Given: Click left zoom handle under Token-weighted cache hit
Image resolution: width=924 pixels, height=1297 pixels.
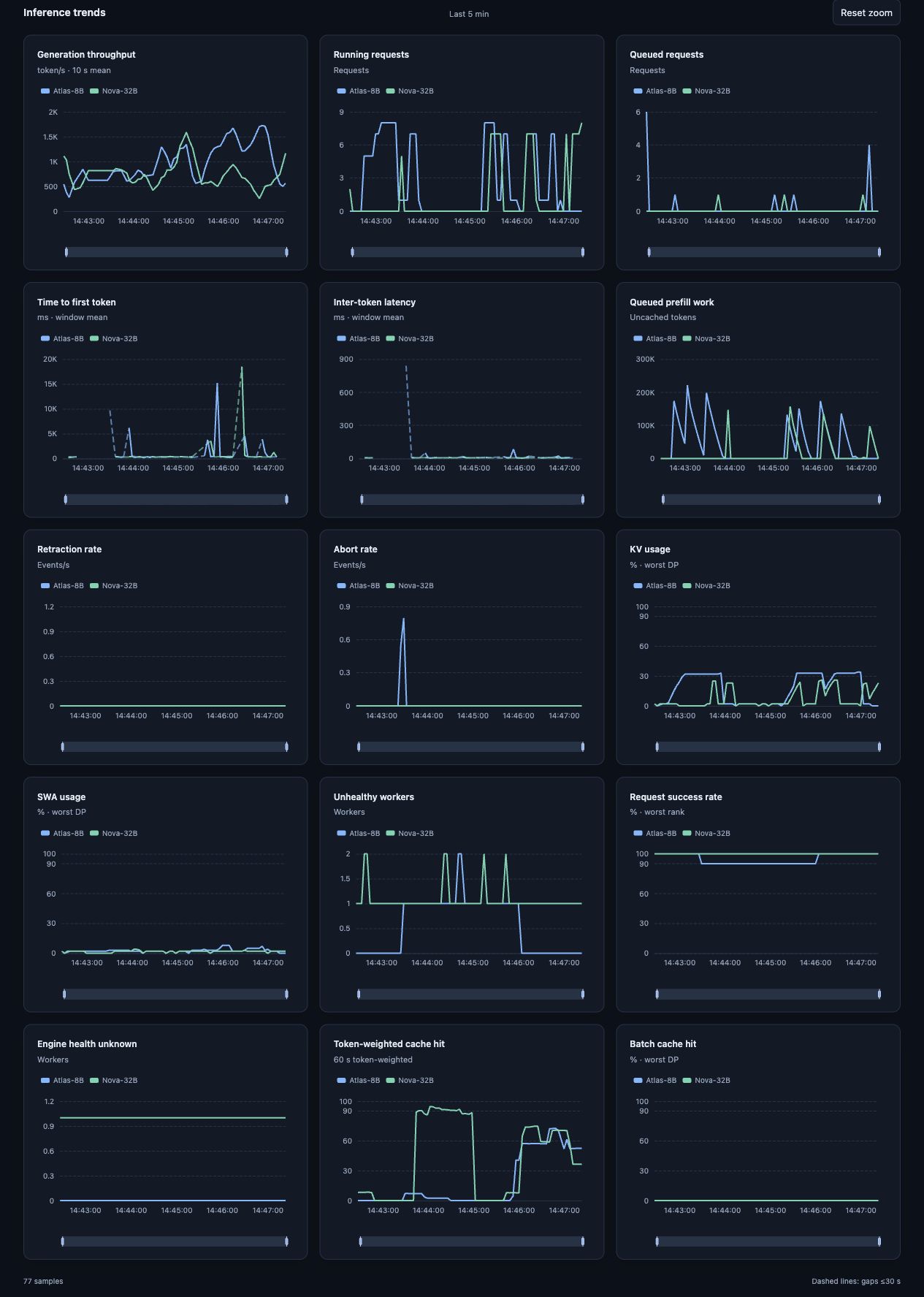Looking at the screenshot, I should (361, 1241).
